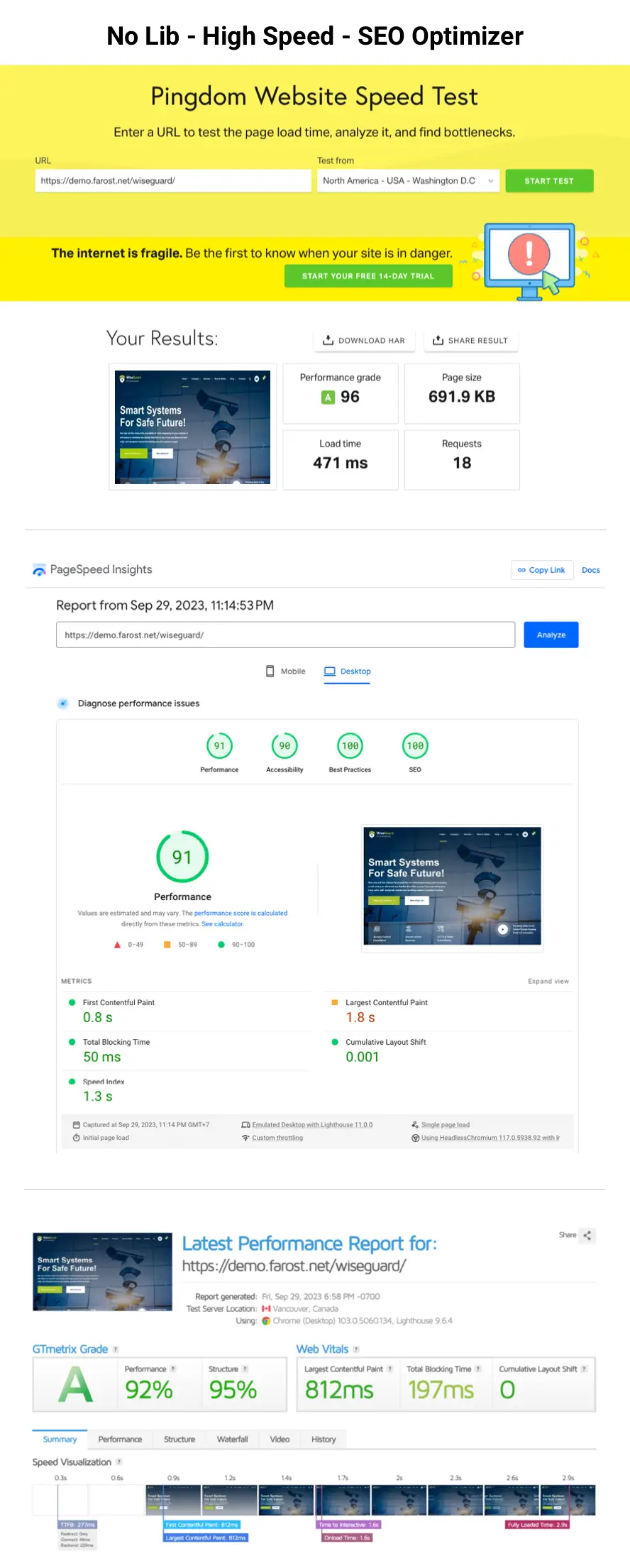Click the SHARE RESULT button
Screen dimensions: 630x1568
(x=471, y=341)
